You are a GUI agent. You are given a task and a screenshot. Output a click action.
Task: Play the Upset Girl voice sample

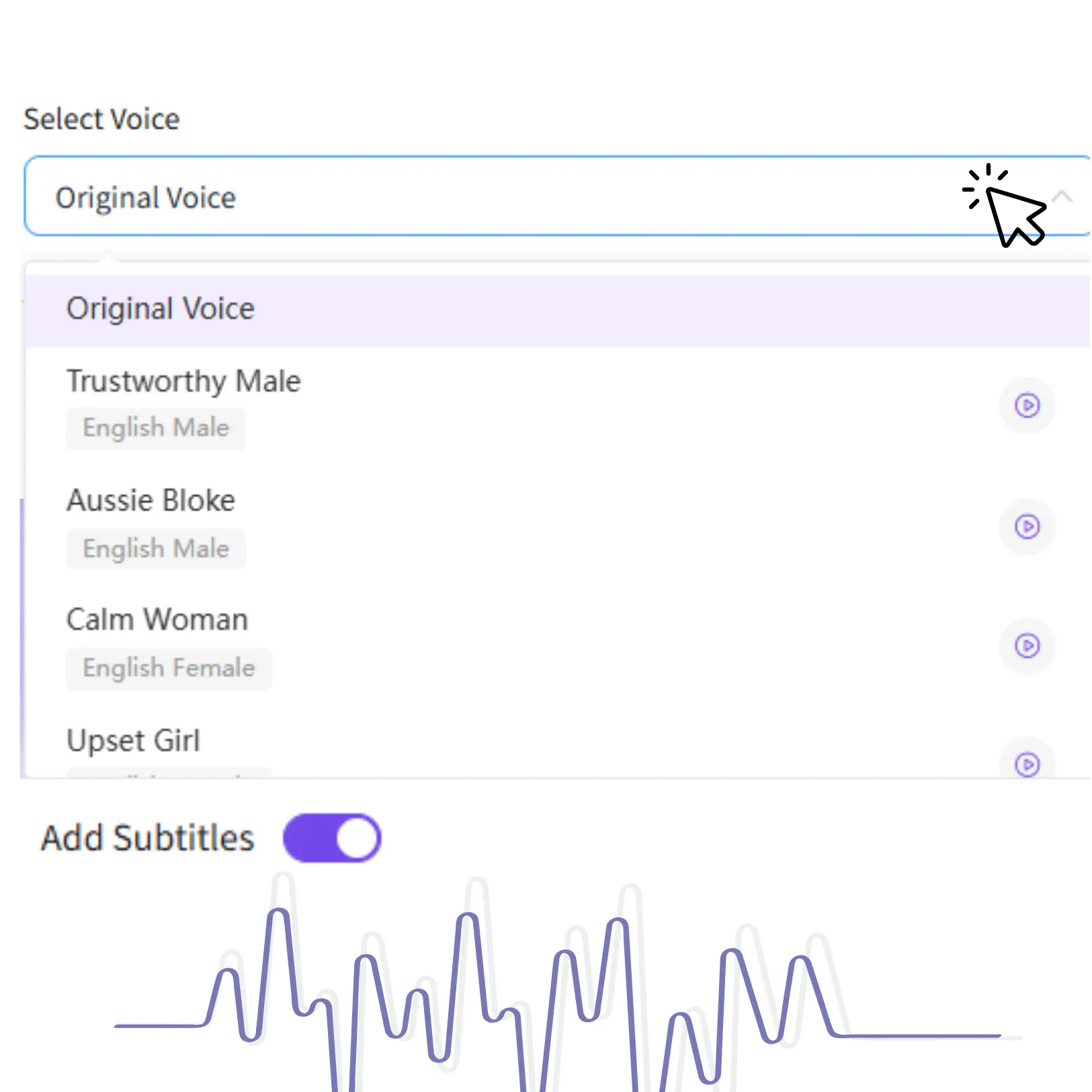[x=1027, y=764]
